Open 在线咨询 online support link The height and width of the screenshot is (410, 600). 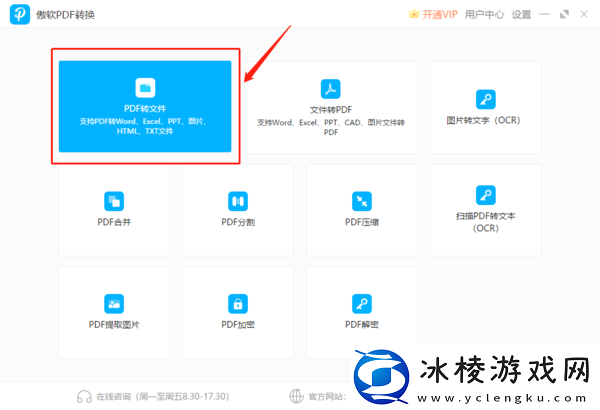pyautogui.click(x=163, y=397)
